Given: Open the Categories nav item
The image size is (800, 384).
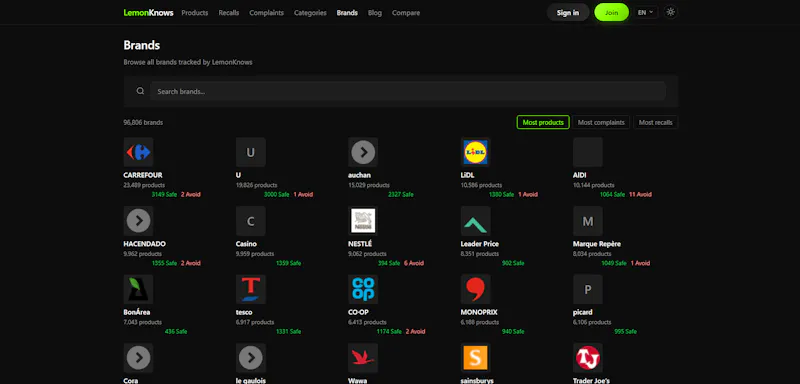Looking at the screenshot, I should 310,13.
